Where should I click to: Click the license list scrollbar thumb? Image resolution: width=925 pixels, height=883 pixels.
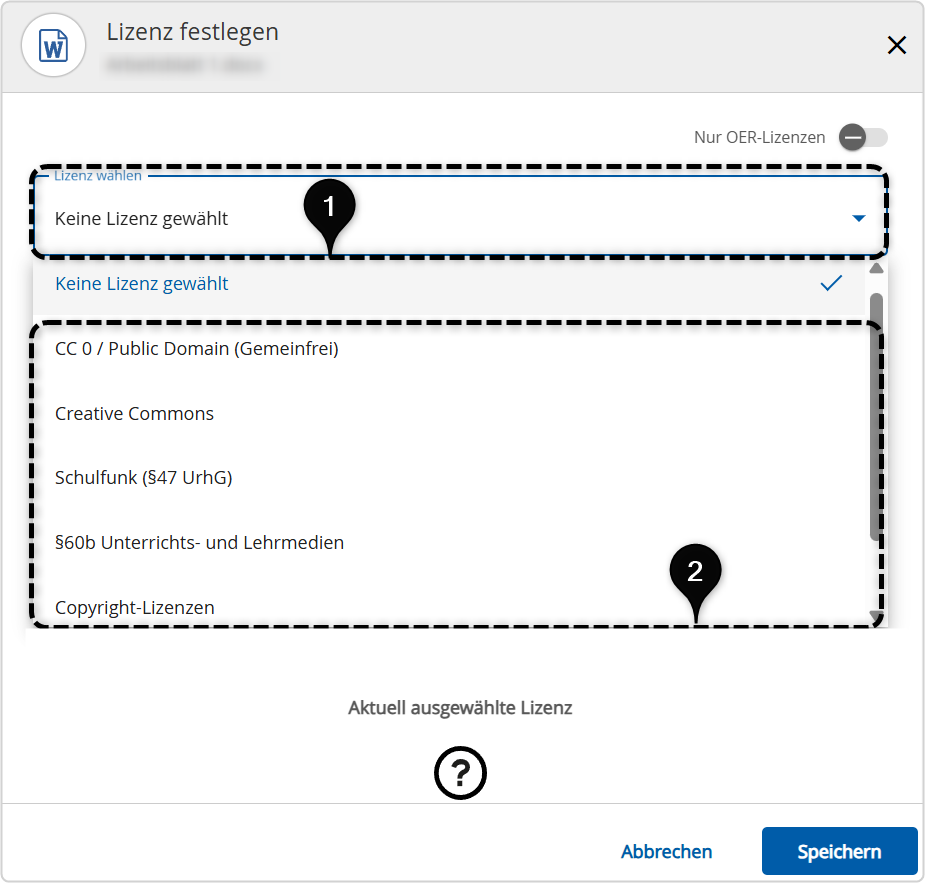point(876,415)
